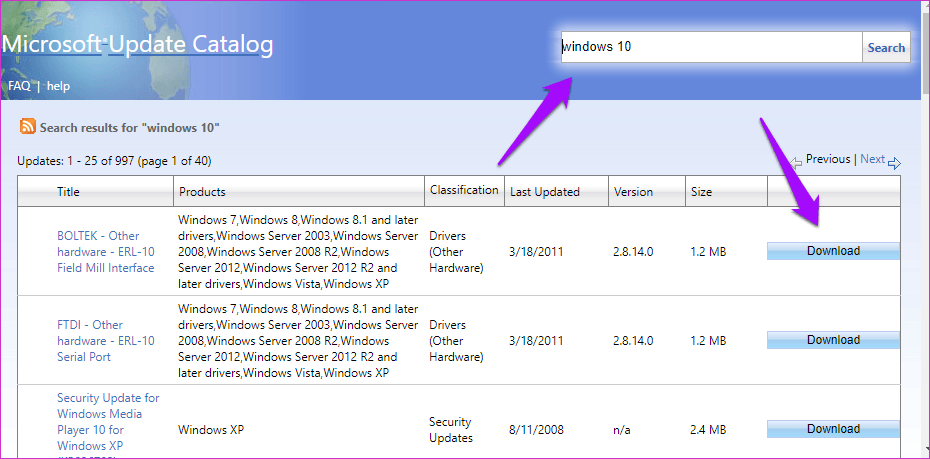Click the Windows XP products cell for Media Player update

click(211, 429)
